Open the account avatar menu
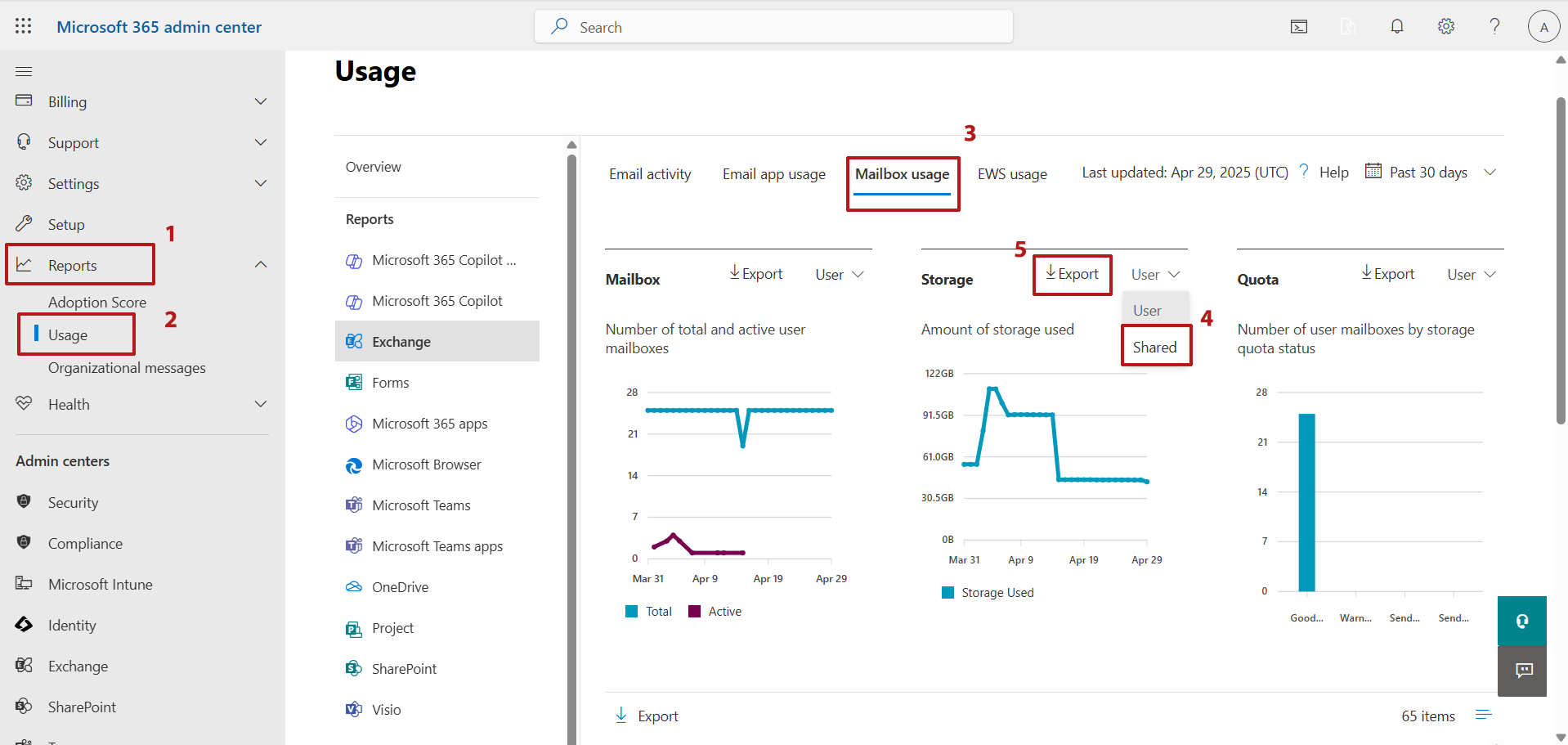 [1543, 27]
